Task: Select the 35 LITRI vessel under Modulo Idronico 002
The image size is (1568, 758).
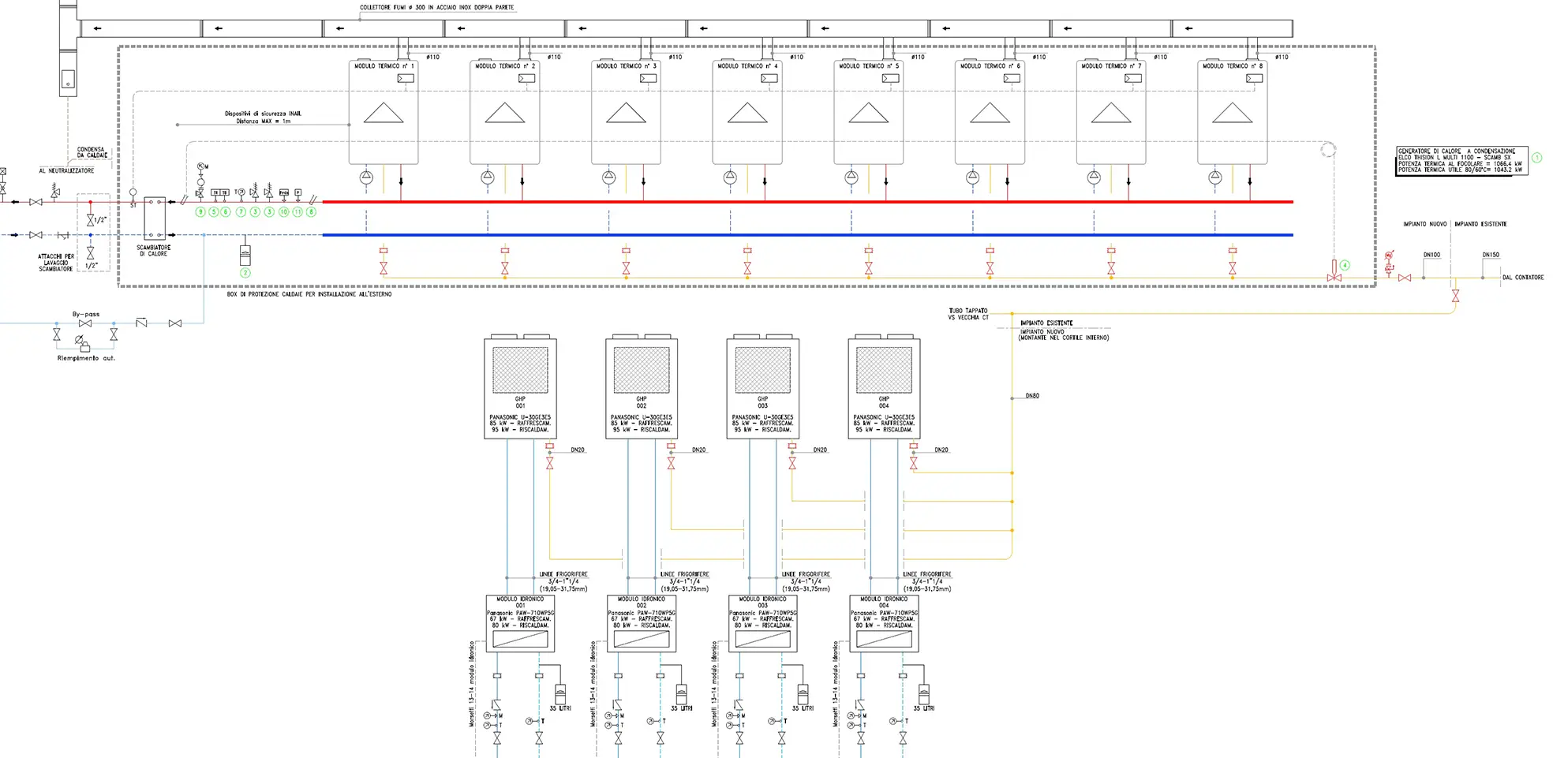Action: 681,694
